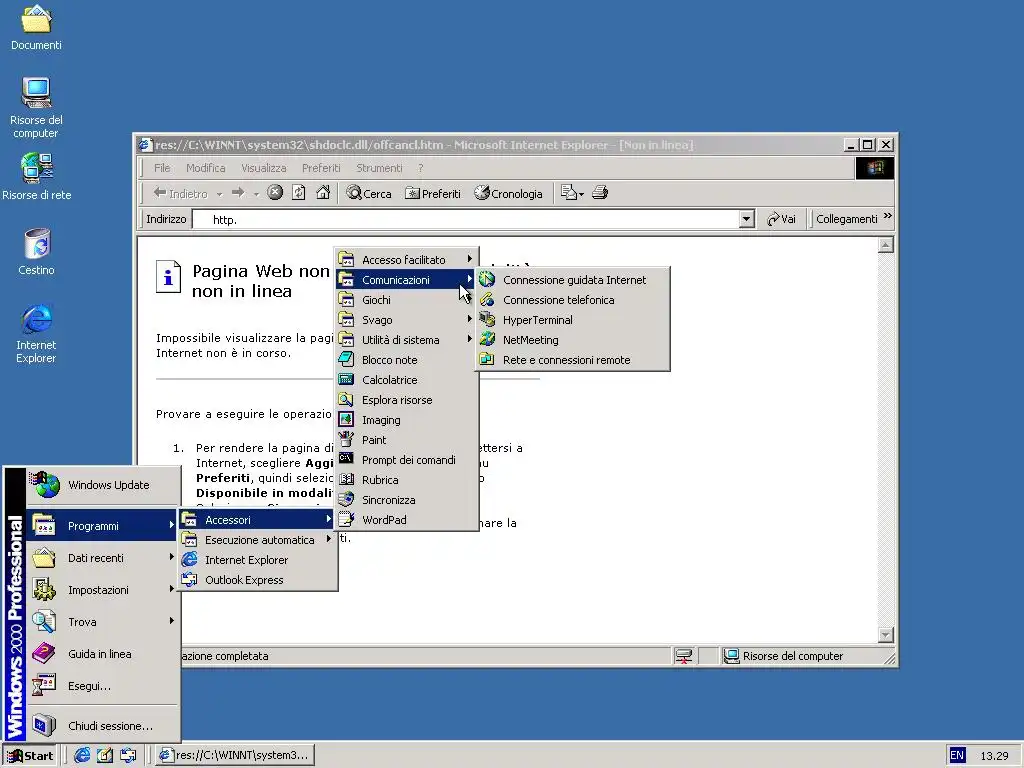The height and width of the screenshot is (768, 1024).
Task: Open Rete e connessioni remote
Action: pyautogui.click(x=573, y=360)
